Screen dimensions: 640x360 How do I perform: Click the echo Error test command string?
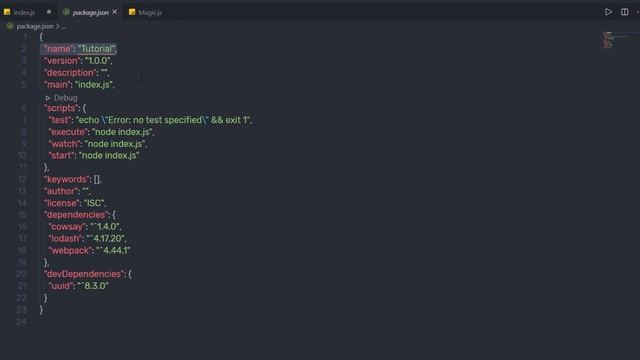tap(163, 120)
